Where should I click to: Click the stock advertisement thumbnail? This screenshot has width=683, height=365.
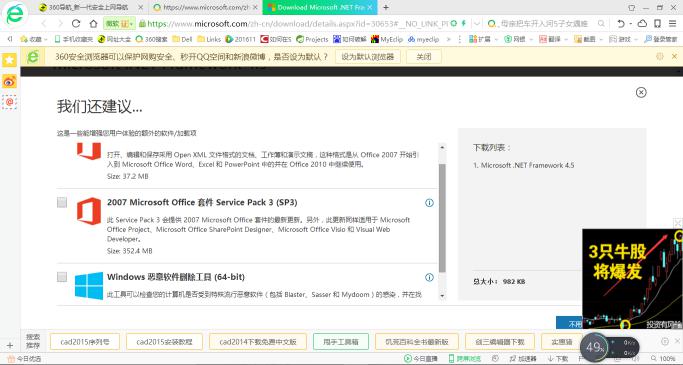pyautogui.click(x=632, y=280)
